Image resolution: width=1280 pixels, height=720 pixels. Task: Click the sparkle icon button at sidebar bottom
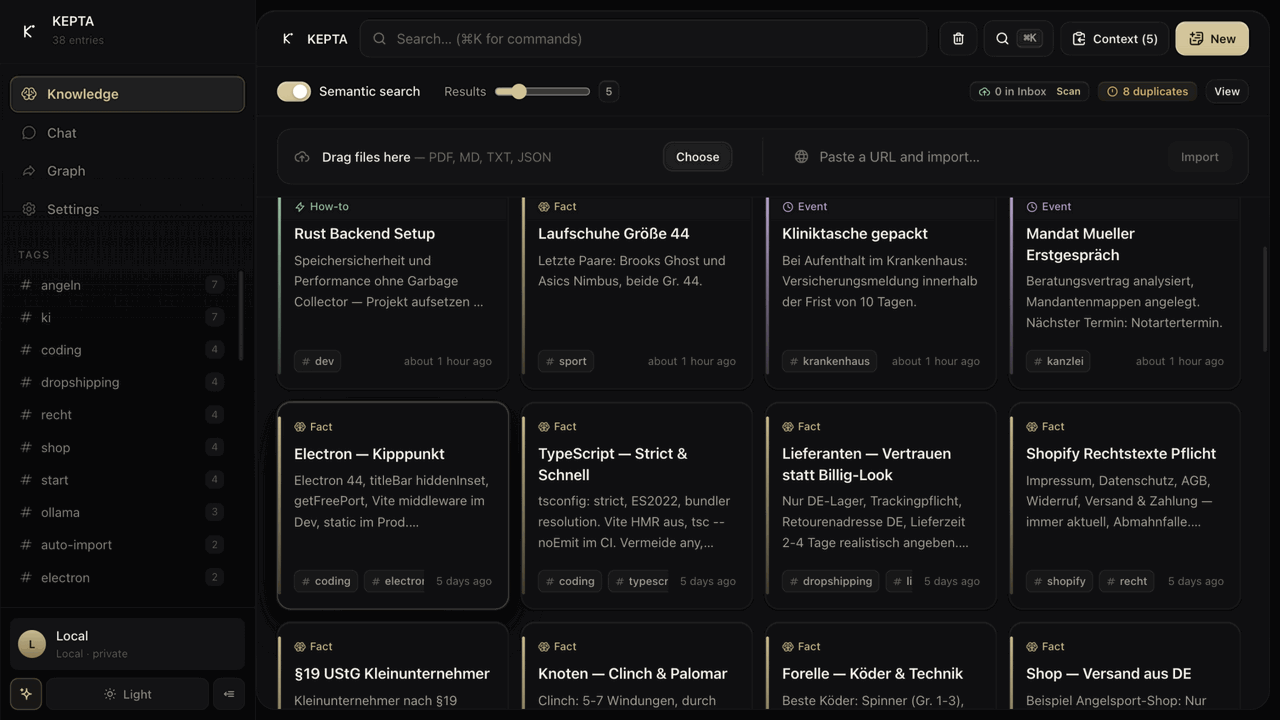pyautogui.click(x=26, y=694)
